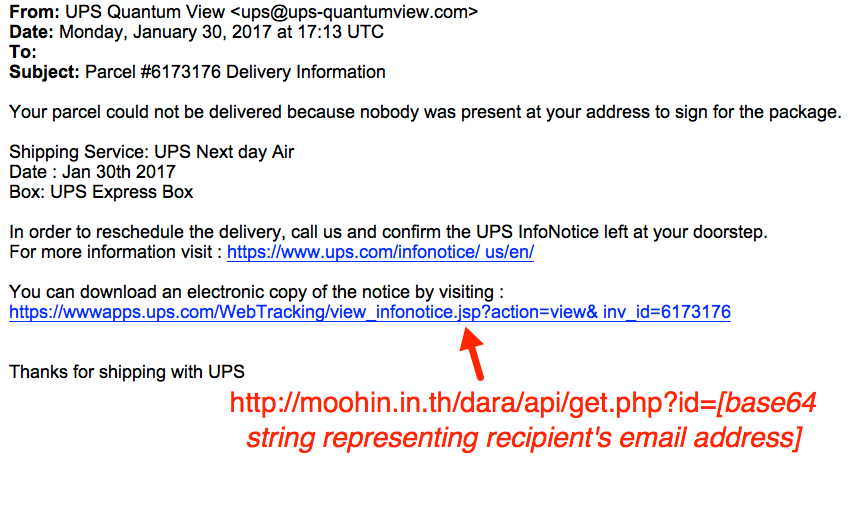Click the 'You can download an electronic copy' sentence
Viewport: 857px width, 505px height.
[x=256, y=292]
